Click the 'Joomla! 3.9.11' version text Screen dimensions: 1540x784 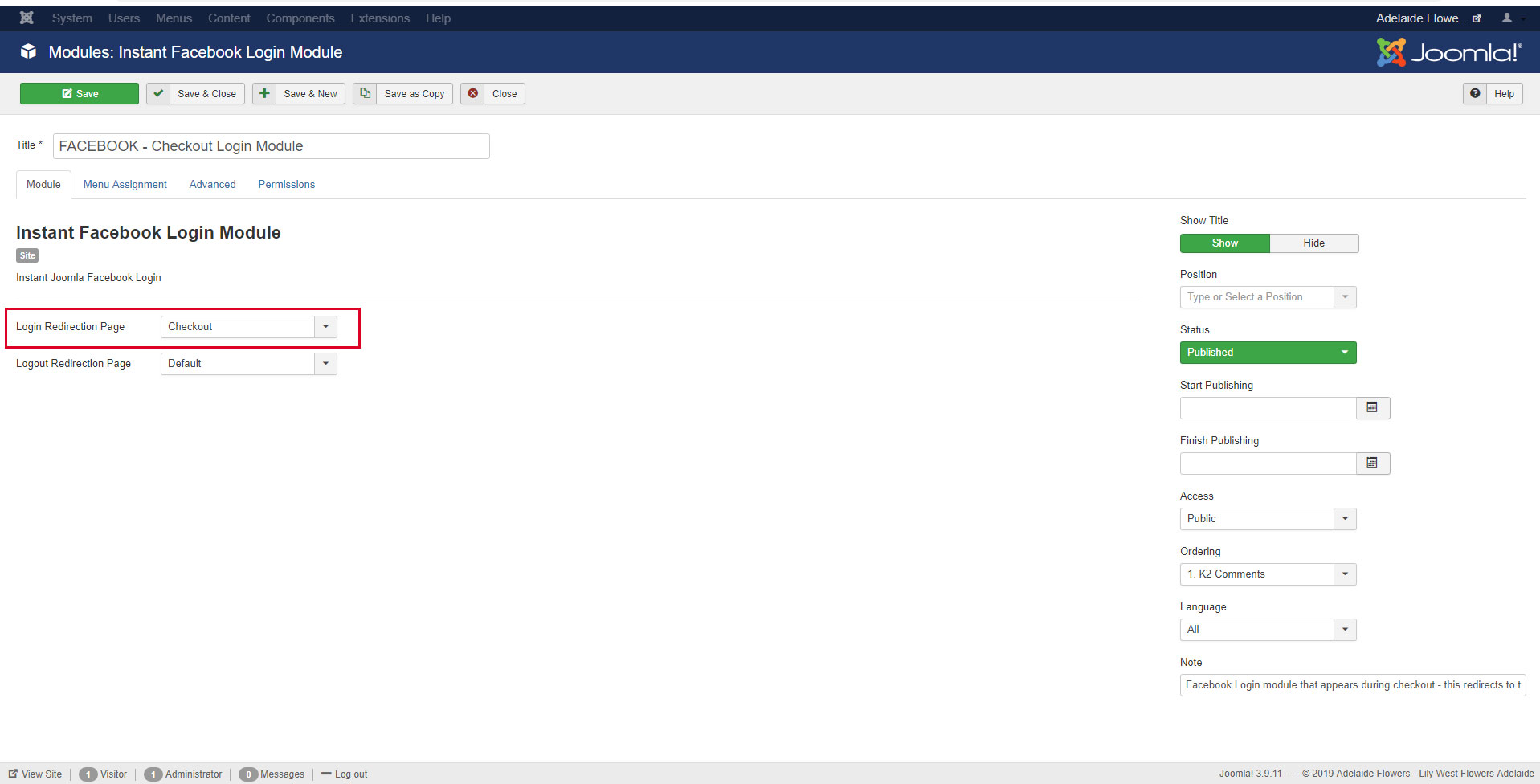[x=1251, y=774]
